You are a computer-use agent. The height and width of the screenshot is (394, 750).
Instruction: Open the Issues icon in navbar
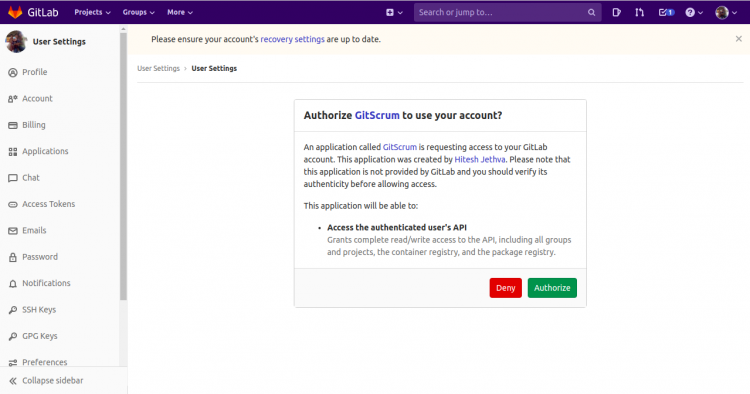[616, 12]
